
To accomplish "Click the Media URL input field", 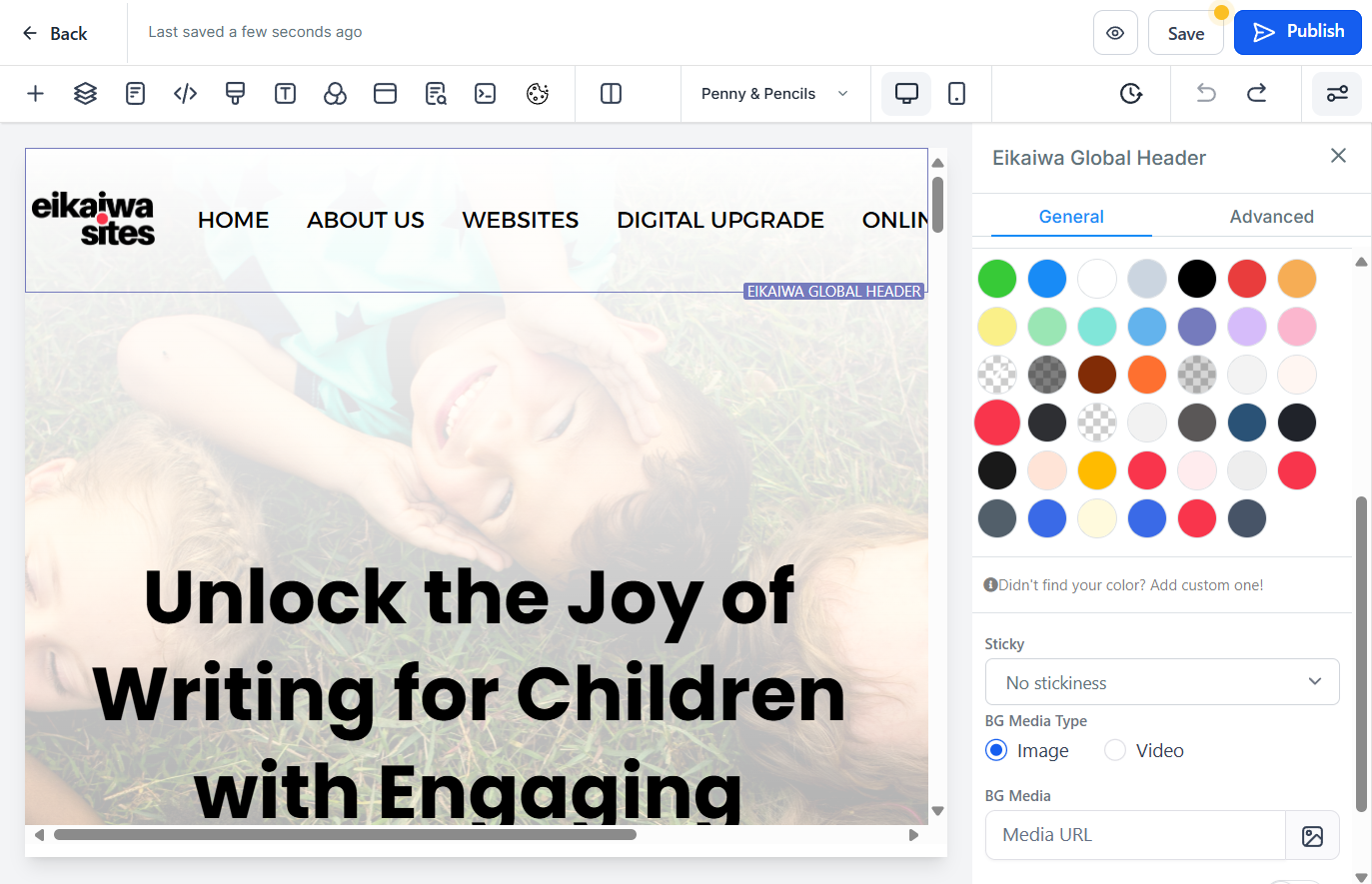I will click(x=1136, y=835).
